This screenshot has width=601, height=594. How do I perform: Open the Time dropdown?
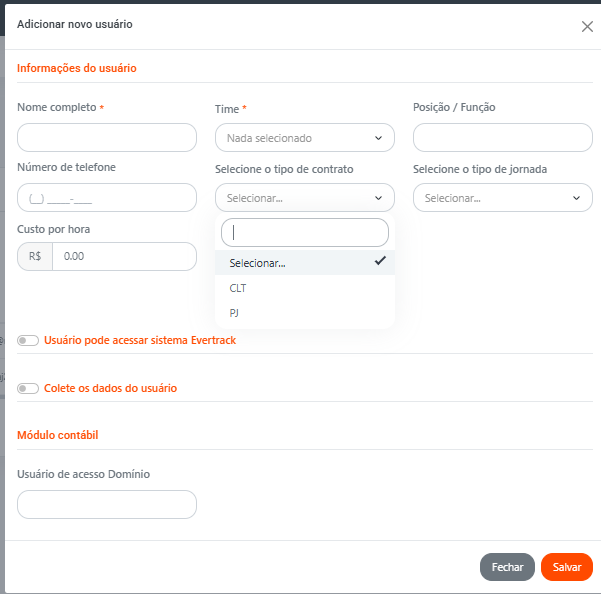point(304,138)
